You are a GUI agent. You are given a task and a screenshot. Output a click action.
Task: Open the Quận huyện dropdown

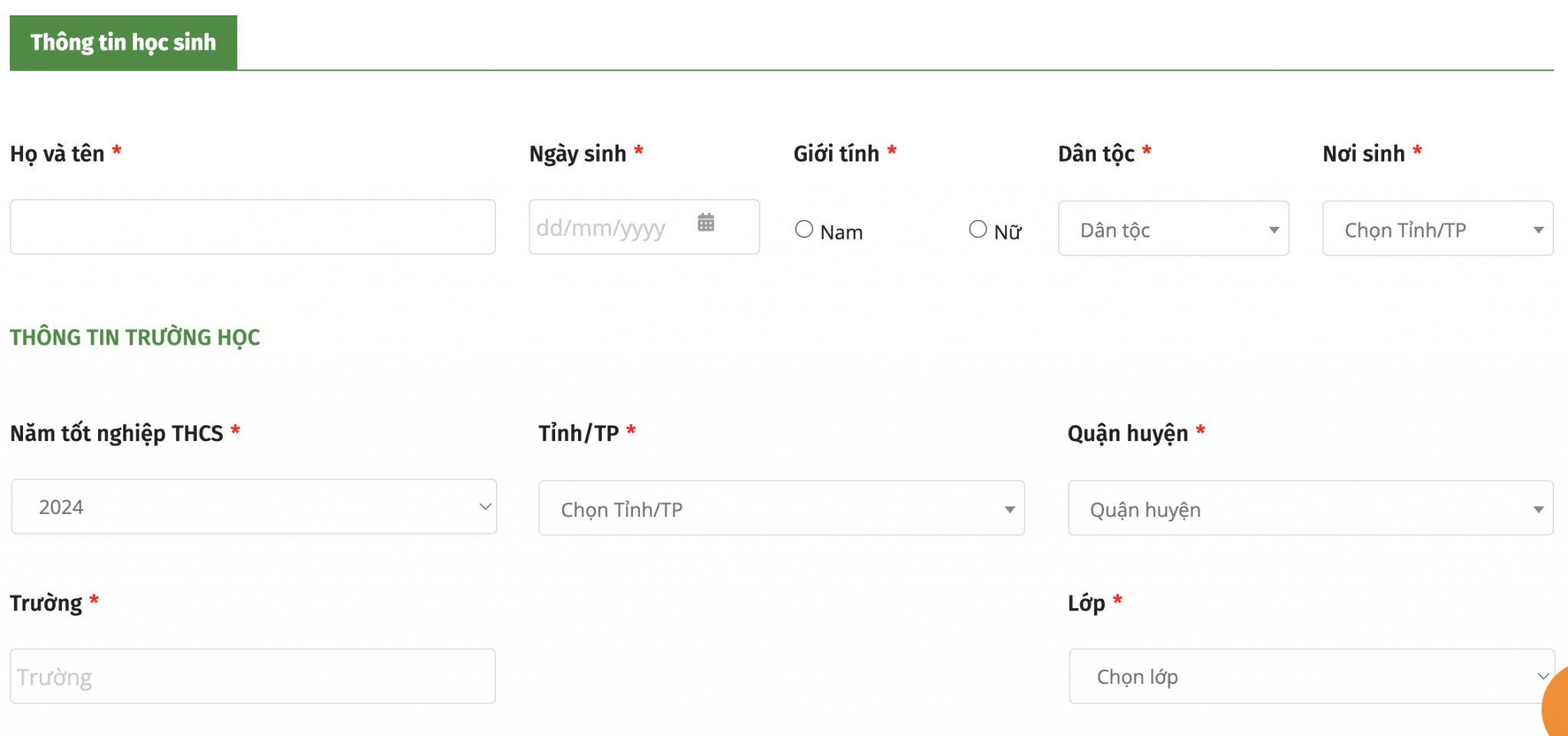[x=1310, y=509]
